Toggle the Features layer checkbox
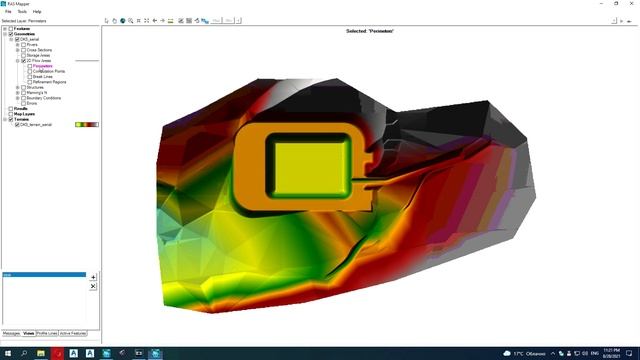 [x=11, y=29]
